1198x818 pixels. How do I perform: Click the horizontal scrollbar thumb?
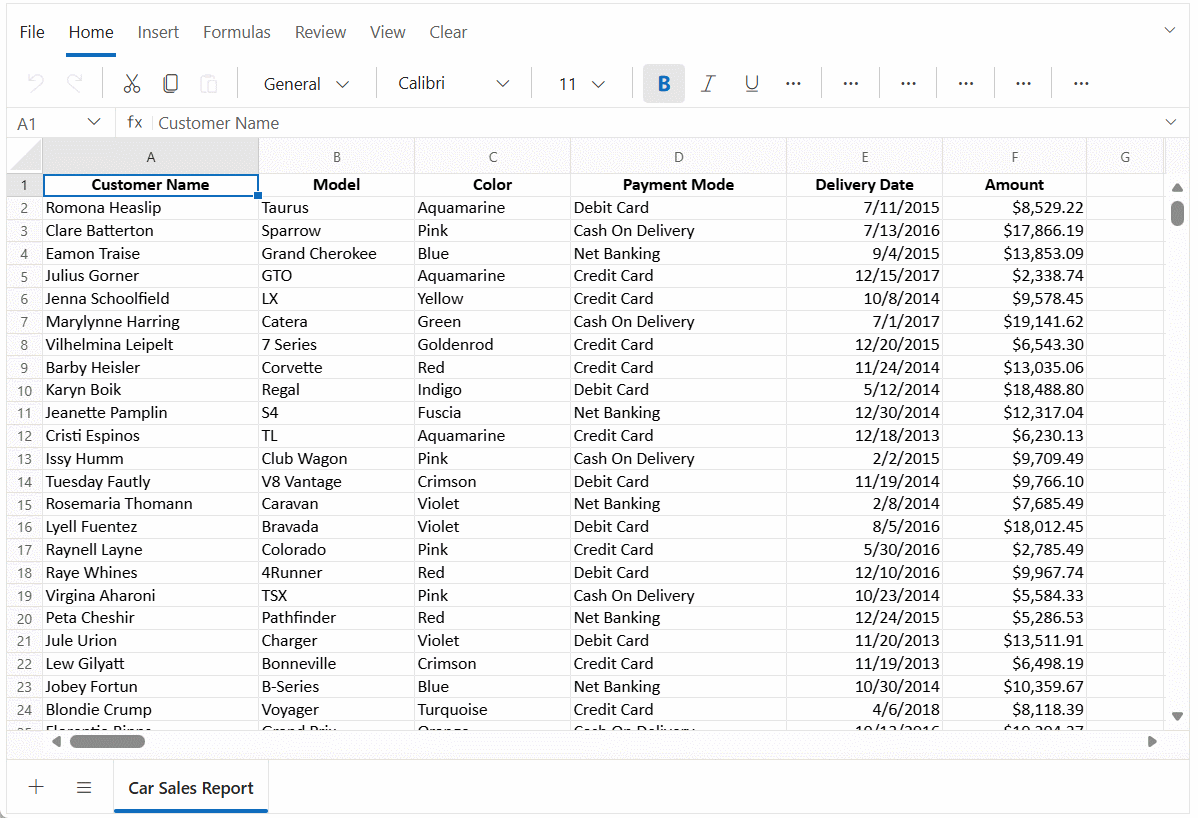click(107, 741)
